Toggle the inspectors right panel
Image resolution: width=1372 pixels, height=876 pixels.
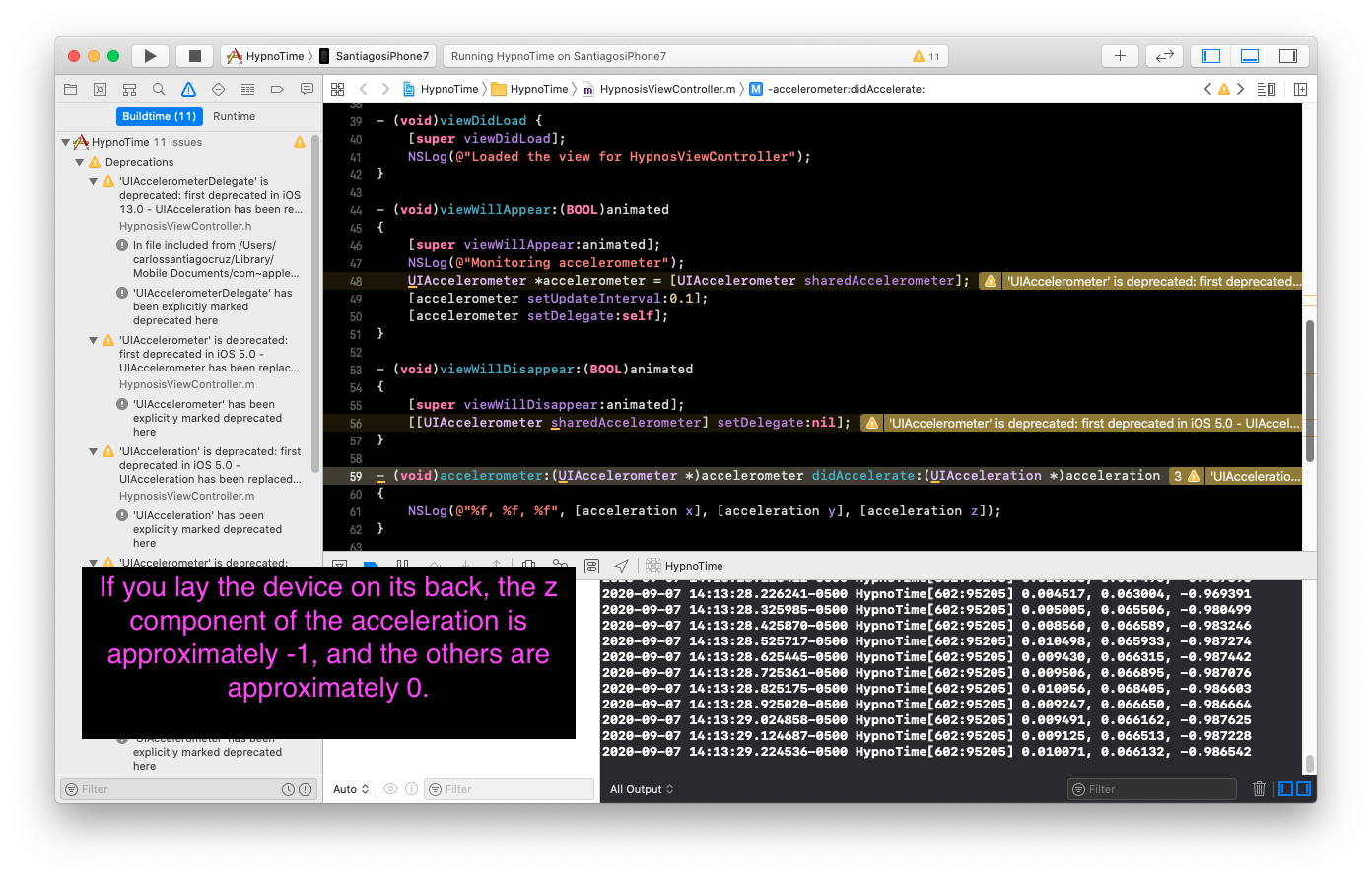coord(1287,56)
